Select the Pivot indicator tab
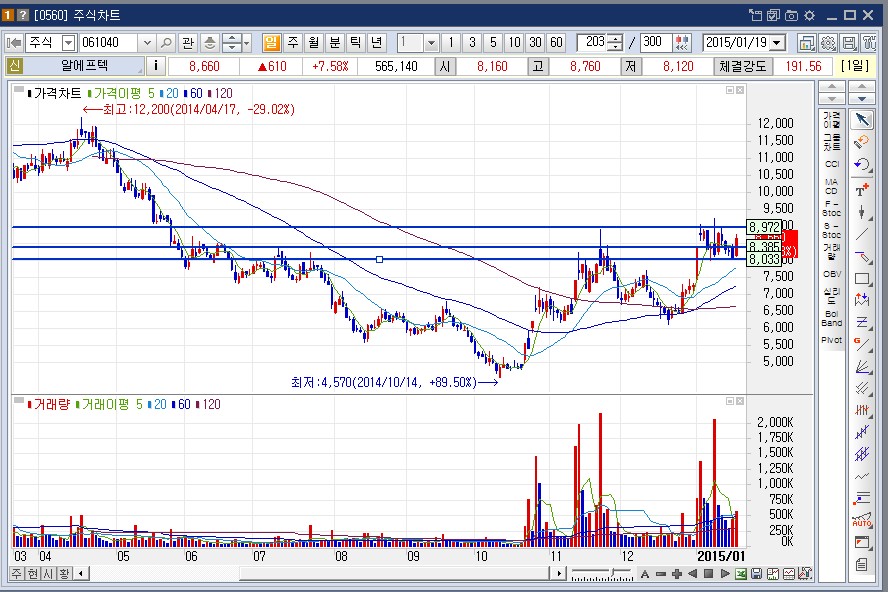Image resolution: width=888 pixels, height=592 pixels. (x=832, y=340)
